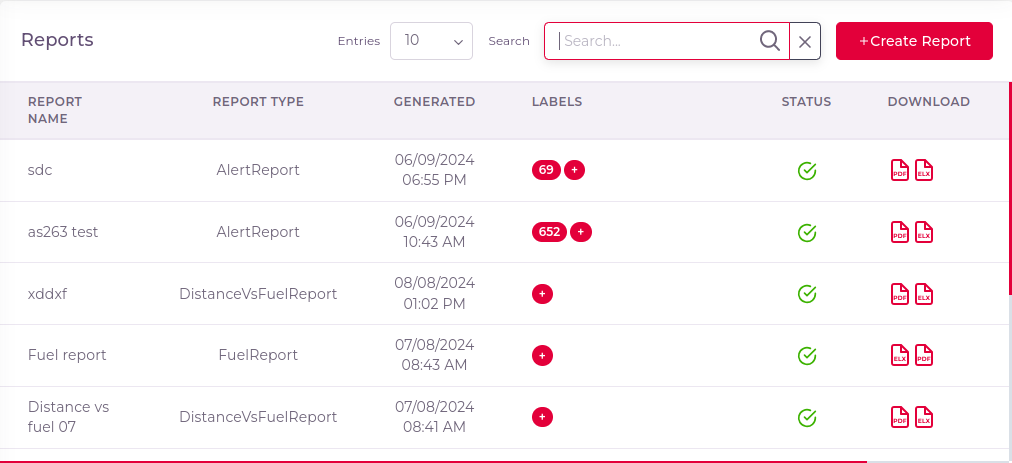This screenshot has width=1012, height=463.
Task: Click DistanceVsFuelReport in Distance vs fuel 07 row
Action: [x=258, y=417]
